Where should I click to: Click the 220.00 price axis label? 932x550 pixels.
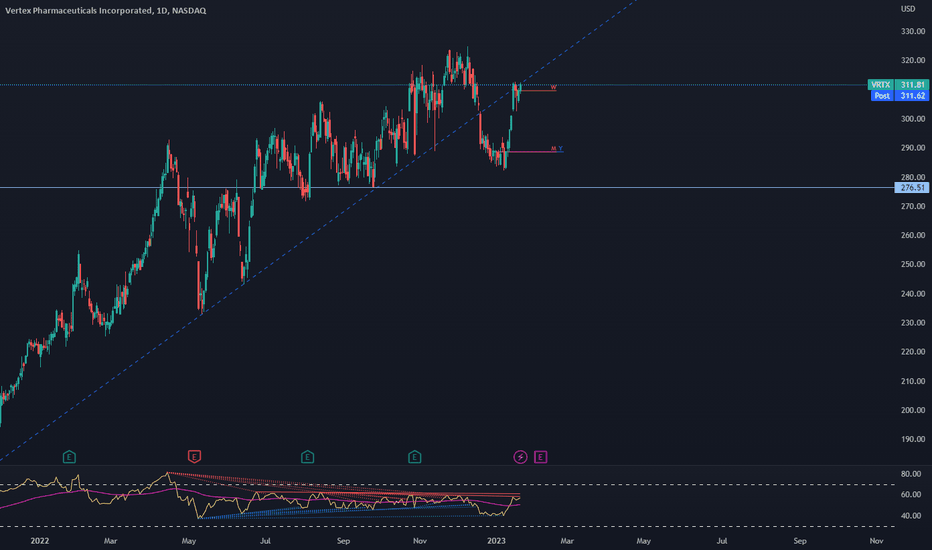[x=913, y=351]
